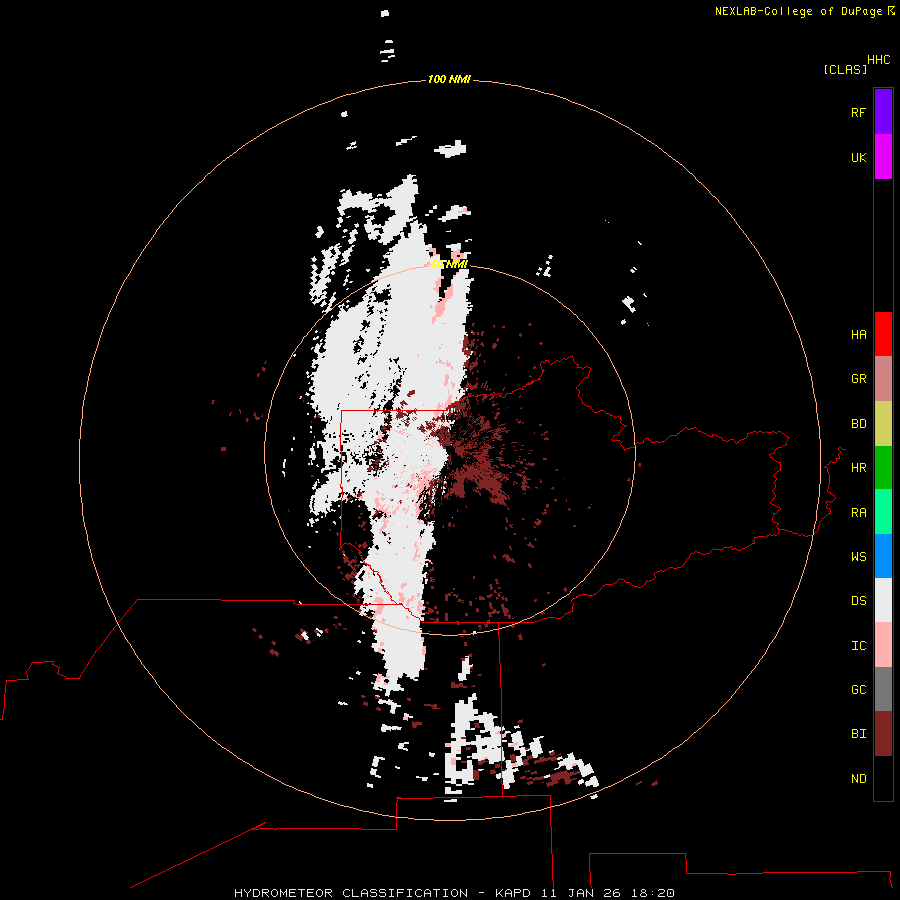Click the ND black legend swatch
The width and height of the screenshot is (900, 900).
[883, 778]
